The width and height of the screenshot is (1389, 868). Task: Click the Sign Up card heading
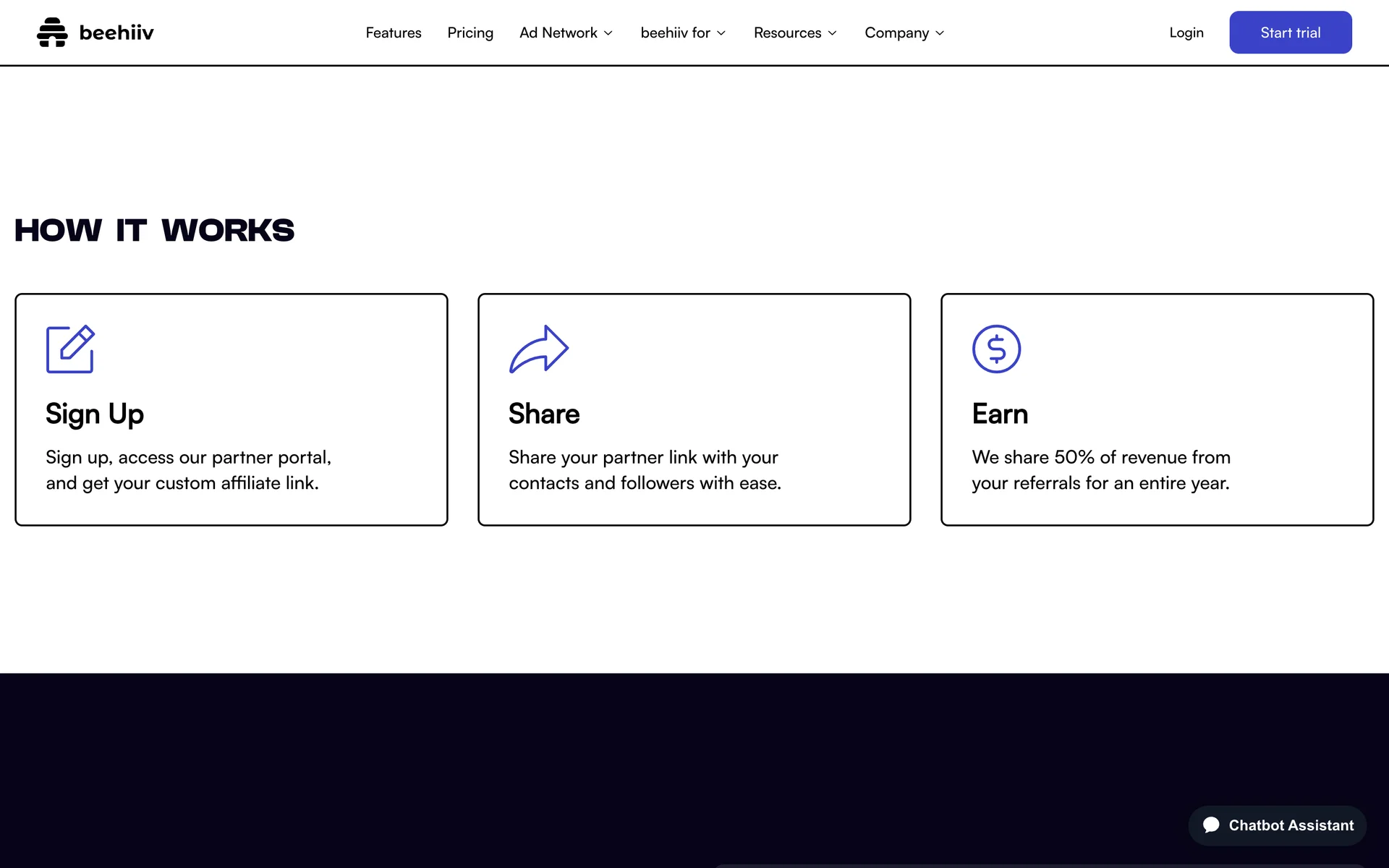(95, 414)
